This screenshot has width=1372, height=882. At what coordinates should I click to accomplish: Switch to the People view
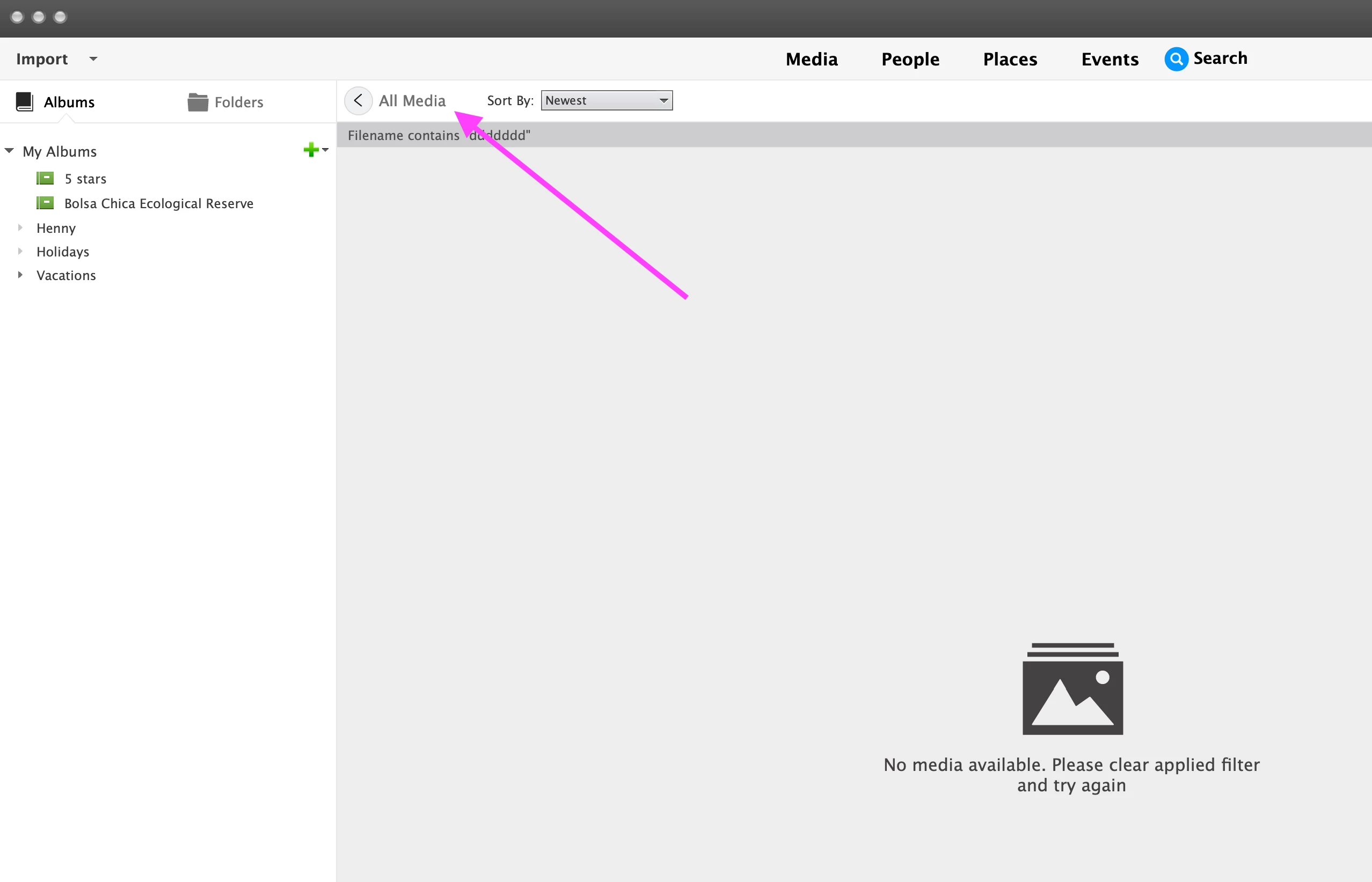click(x=910, y=59)
